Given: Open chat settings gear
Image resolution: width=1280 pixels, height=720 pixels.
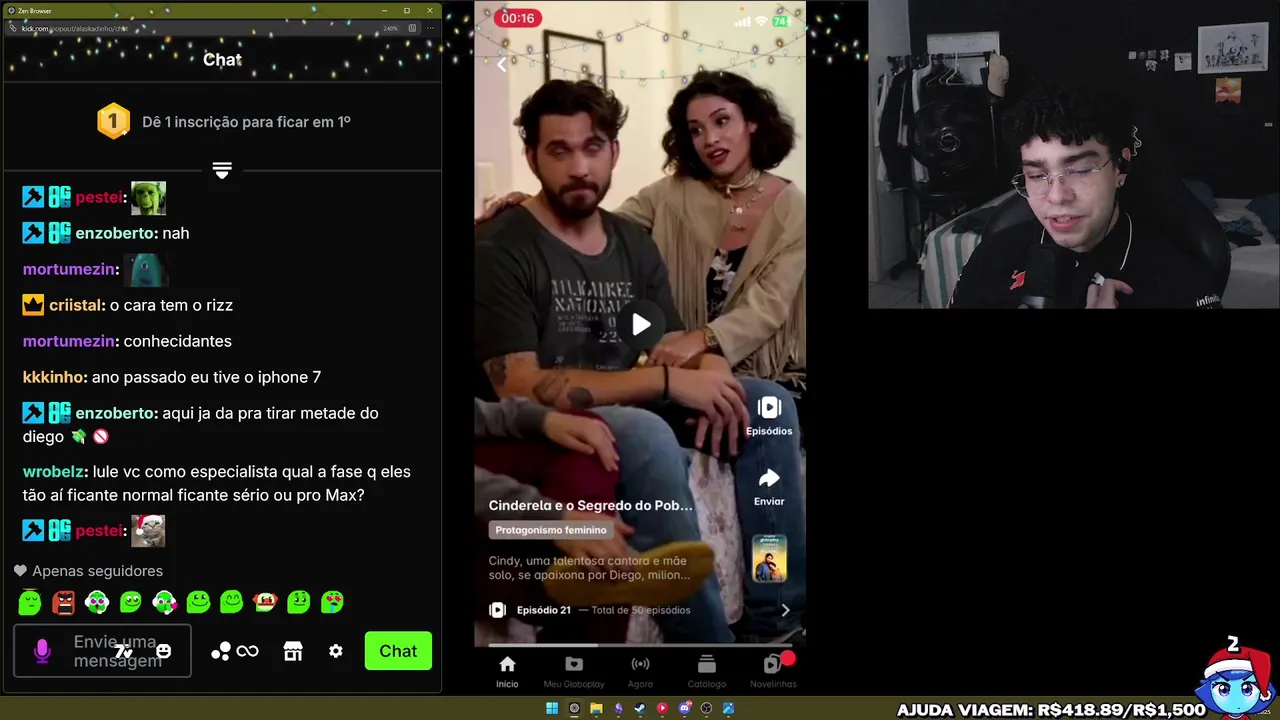Looking at the screenshot, I should pos(336,651).
